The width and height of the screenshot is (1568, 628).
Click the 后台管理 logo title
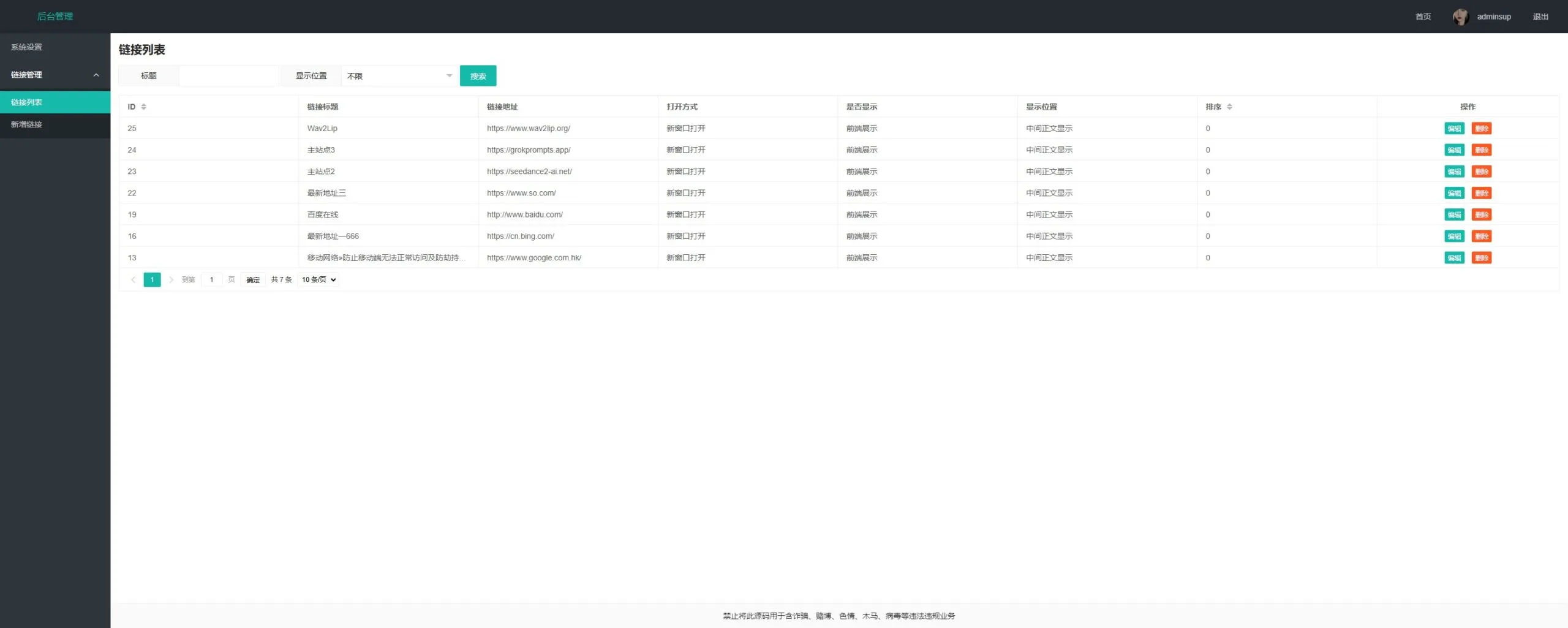click(55, 17)
